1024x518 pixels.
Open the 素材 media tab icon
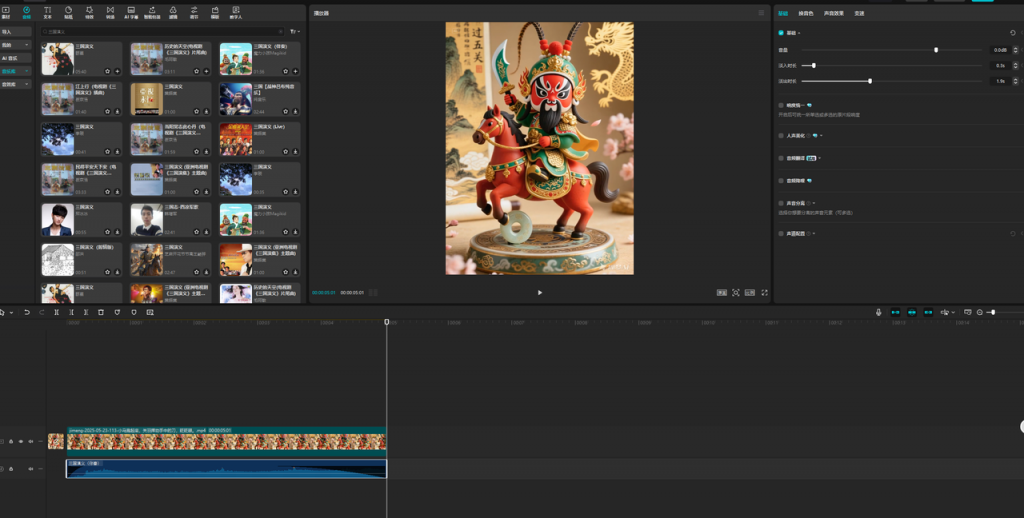pos(6,12)
